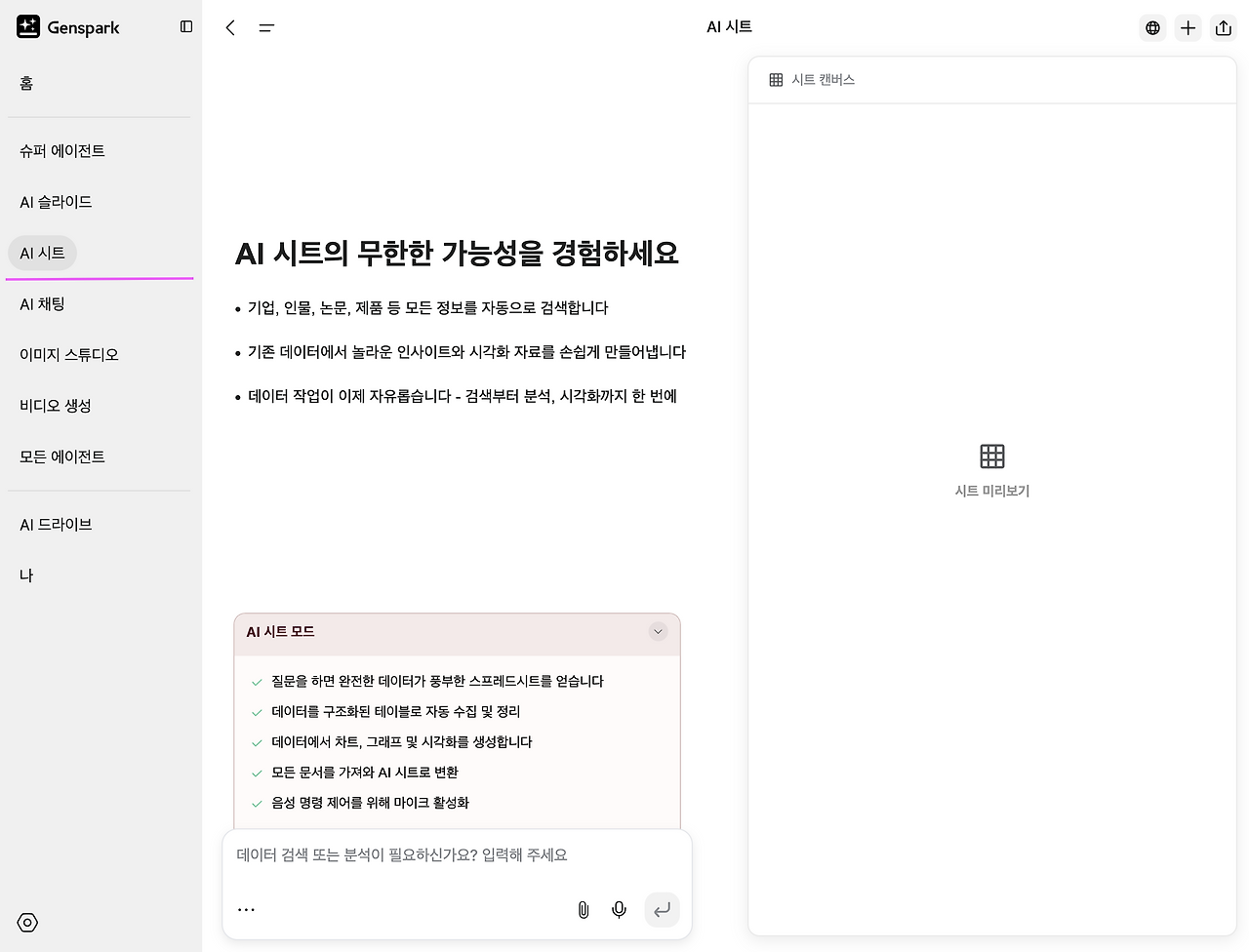Attach a file using the paperclip icon
The height and width of the screenshot is (952, 1249).
coord(583,909)
